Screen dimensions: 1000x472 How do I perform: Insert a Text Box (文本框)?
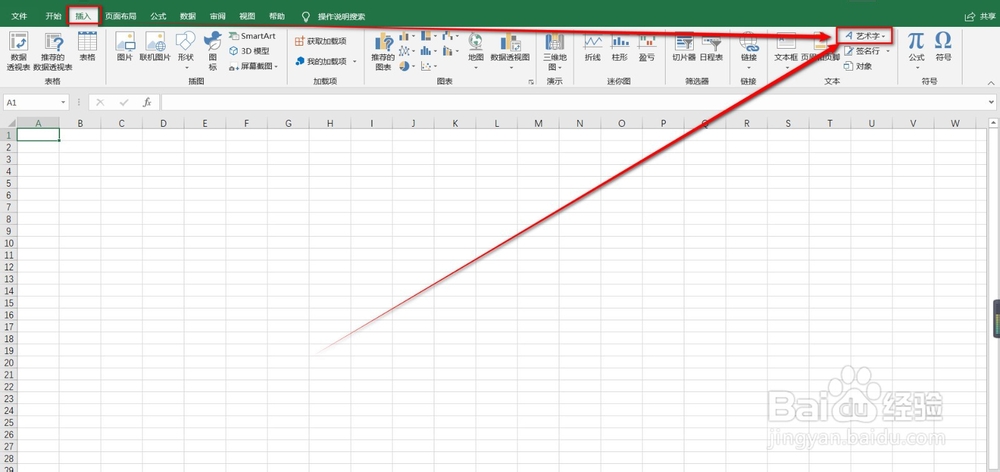click(786, 50)
